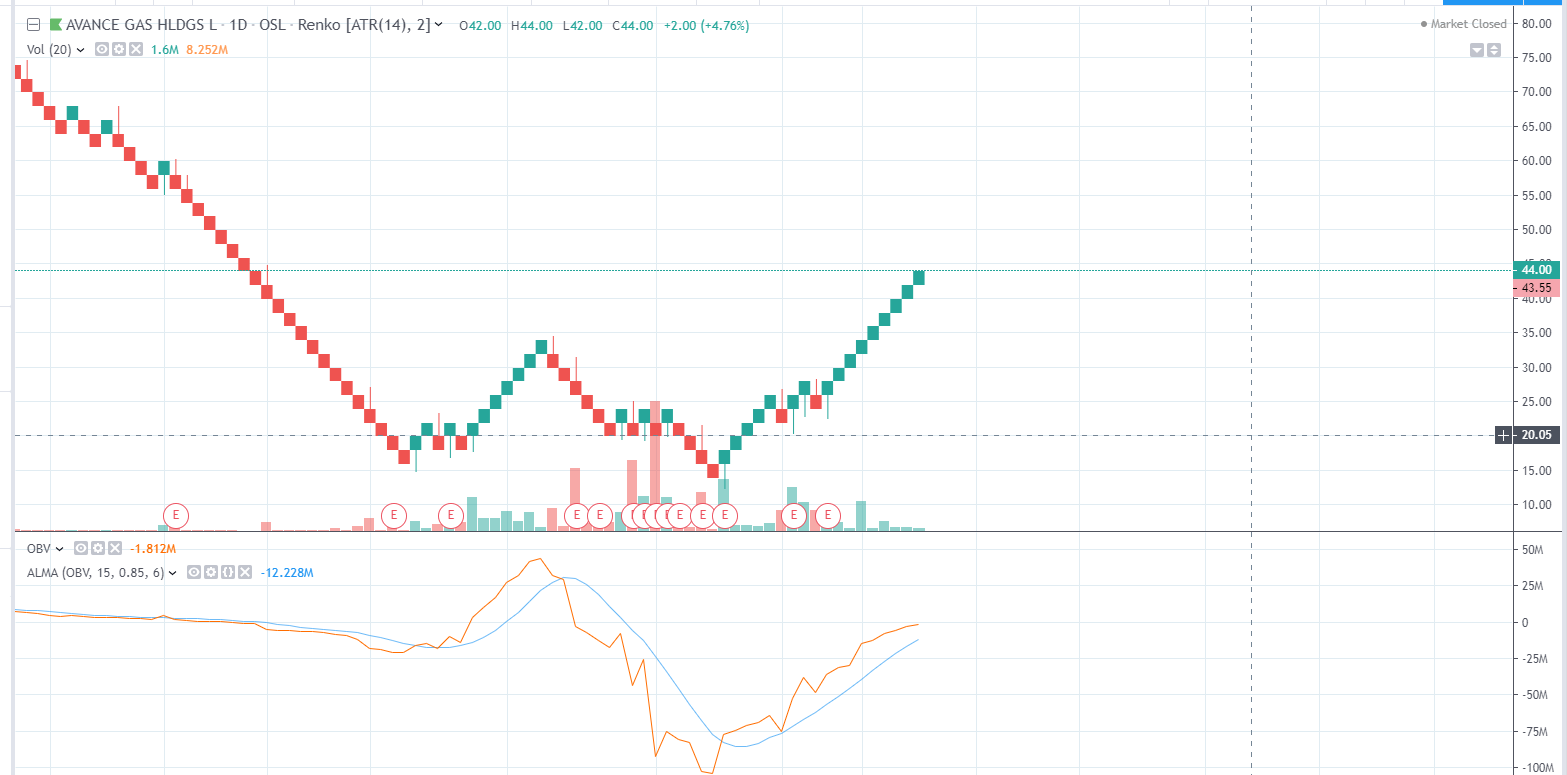Hide the Vol (20) indicator via its eye icon
This screenshot has width=1567, height=775.
click(102, 49)
